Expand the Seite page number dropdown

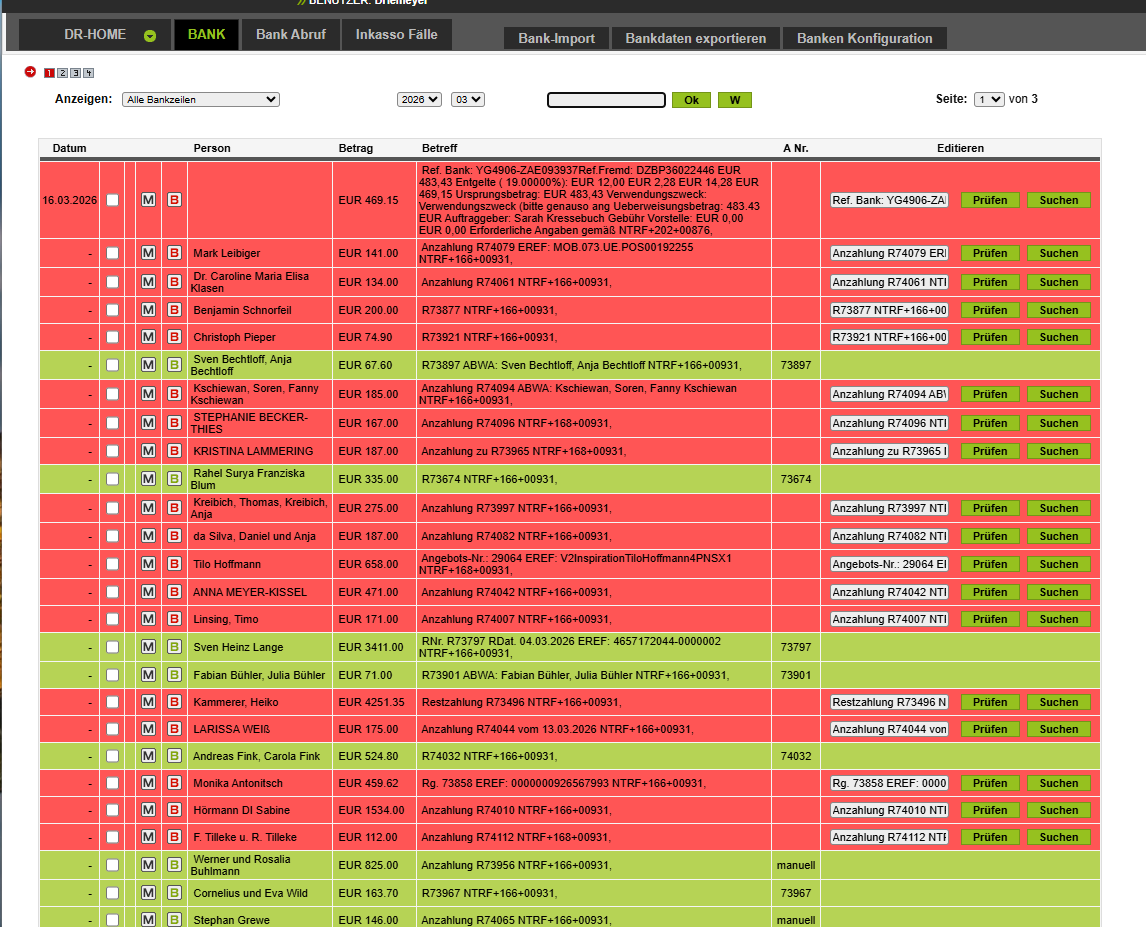point(988,99)
